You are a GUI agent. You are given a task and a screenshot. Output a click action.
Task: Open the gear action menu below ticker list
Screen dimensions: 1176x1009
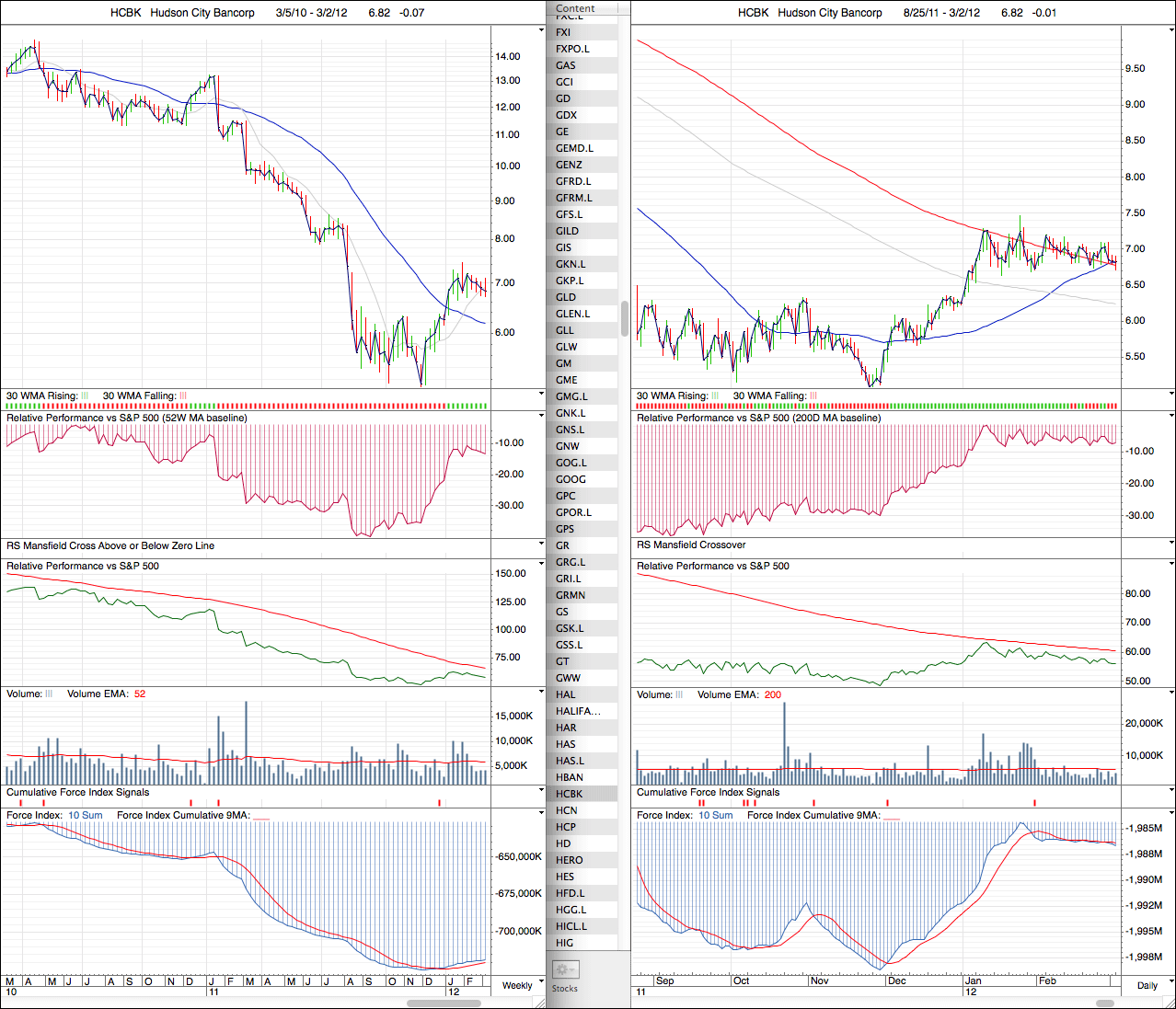point(564,969)
